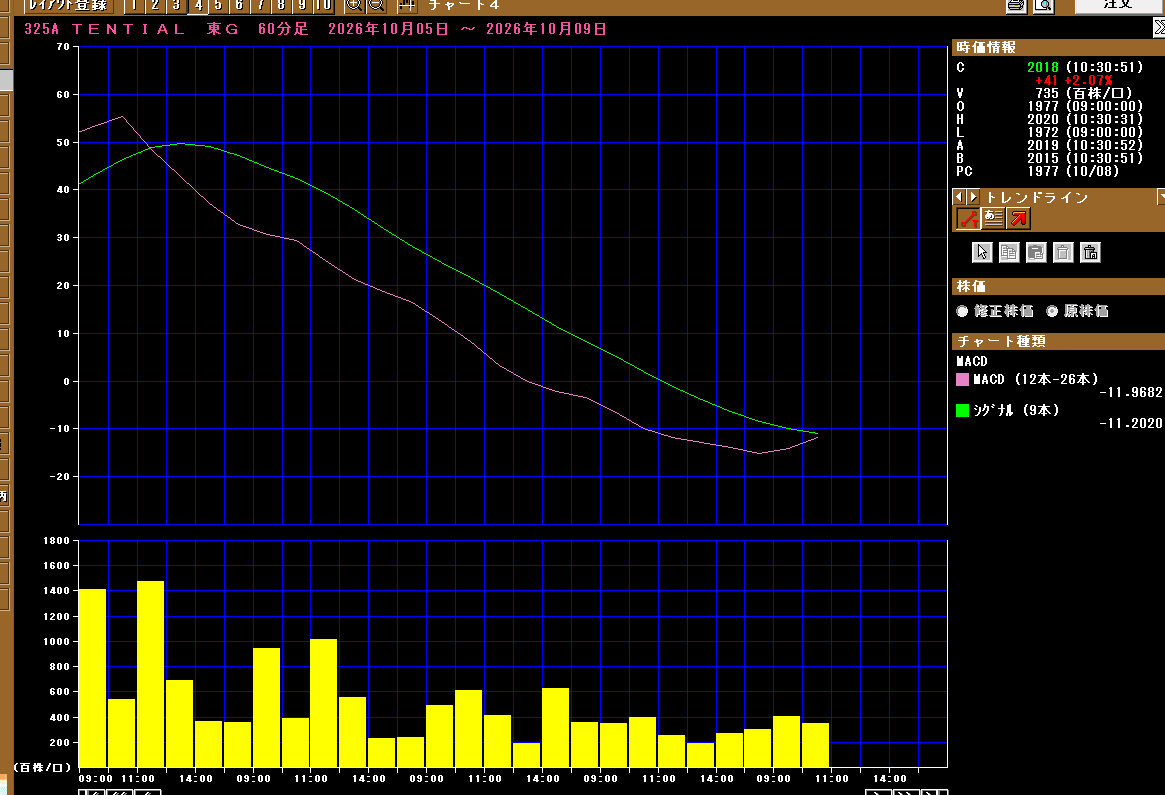Image resolution: width=1165 pixels, height=795 pixels.
Task: Select layout tab 4
Action: (x=198, y=5)
